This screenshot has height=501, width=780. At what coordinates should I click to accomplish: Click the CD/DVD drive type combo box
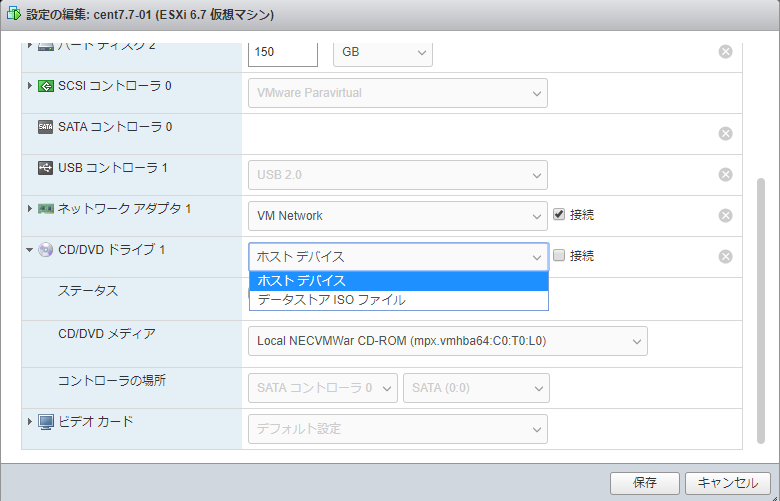398,257
